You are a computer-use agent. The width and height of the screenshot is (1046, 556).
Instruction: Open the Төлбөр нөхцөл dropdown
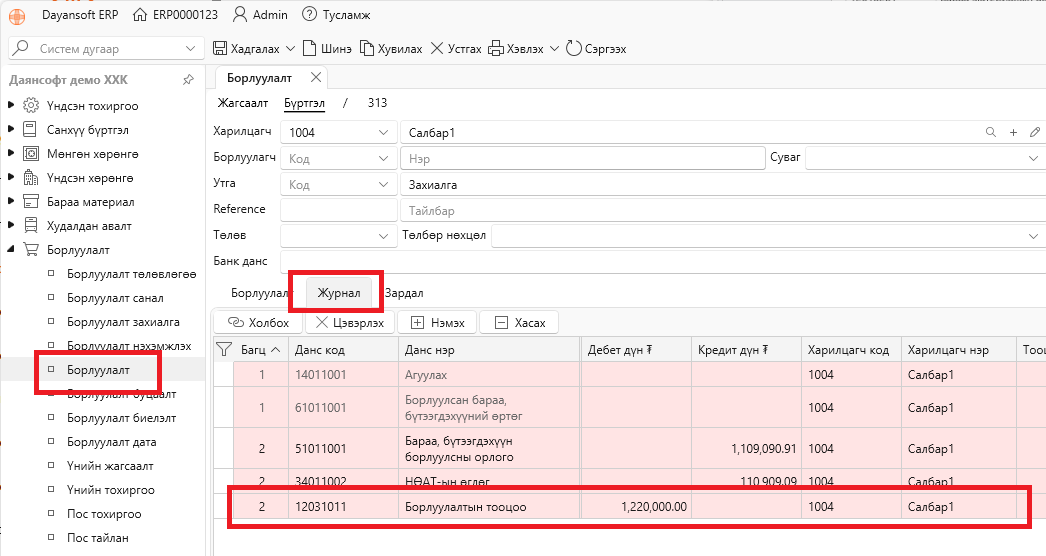pyautogui.click(x=1033, y=236)
